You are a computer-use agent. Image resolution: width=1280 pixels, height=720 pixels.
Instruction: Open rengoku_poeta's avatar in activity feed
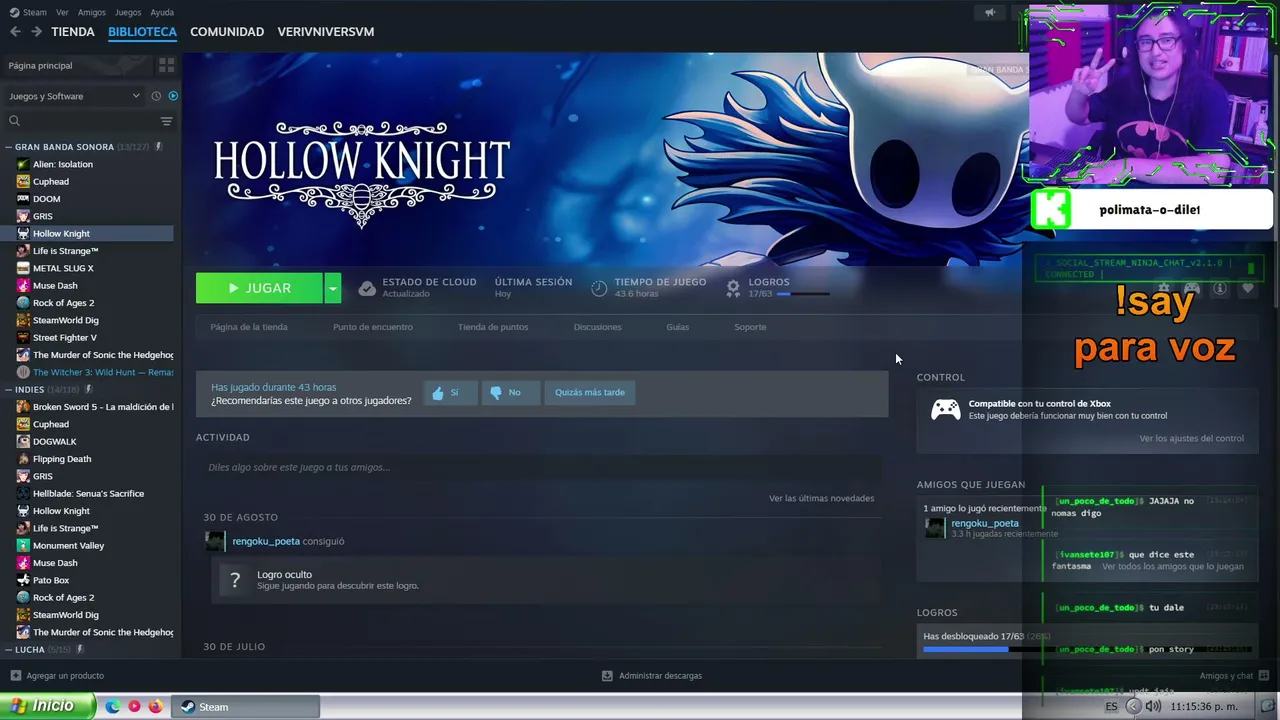click(x=214, y=541)
